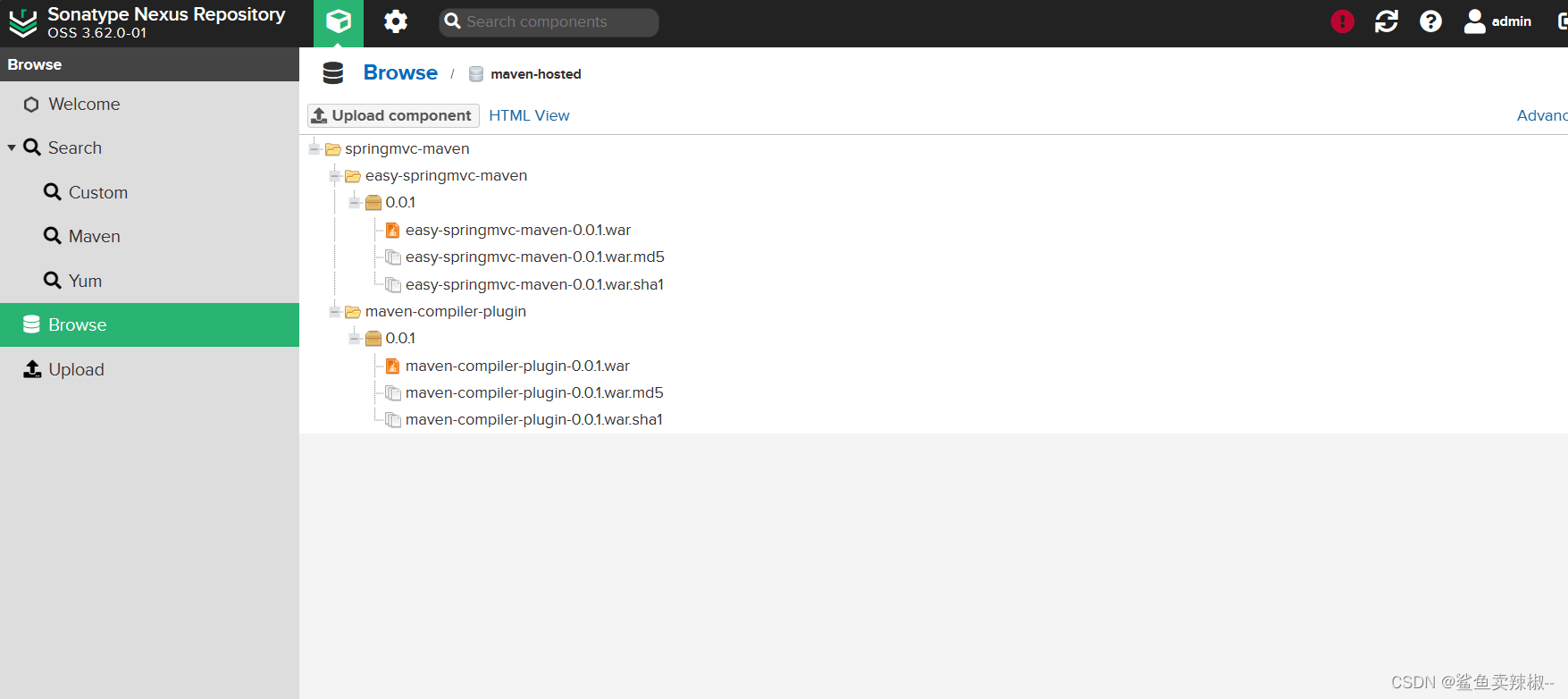Focus the Search components field

coord(549,22)
